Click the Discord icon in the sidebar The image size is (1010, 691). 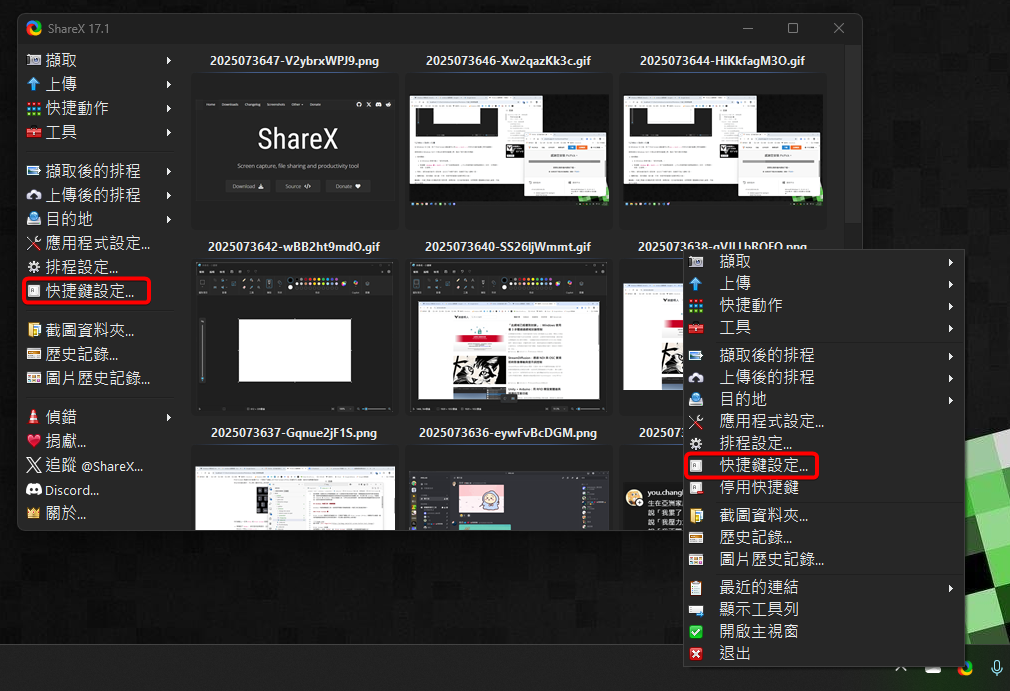[x=32, y=490]
